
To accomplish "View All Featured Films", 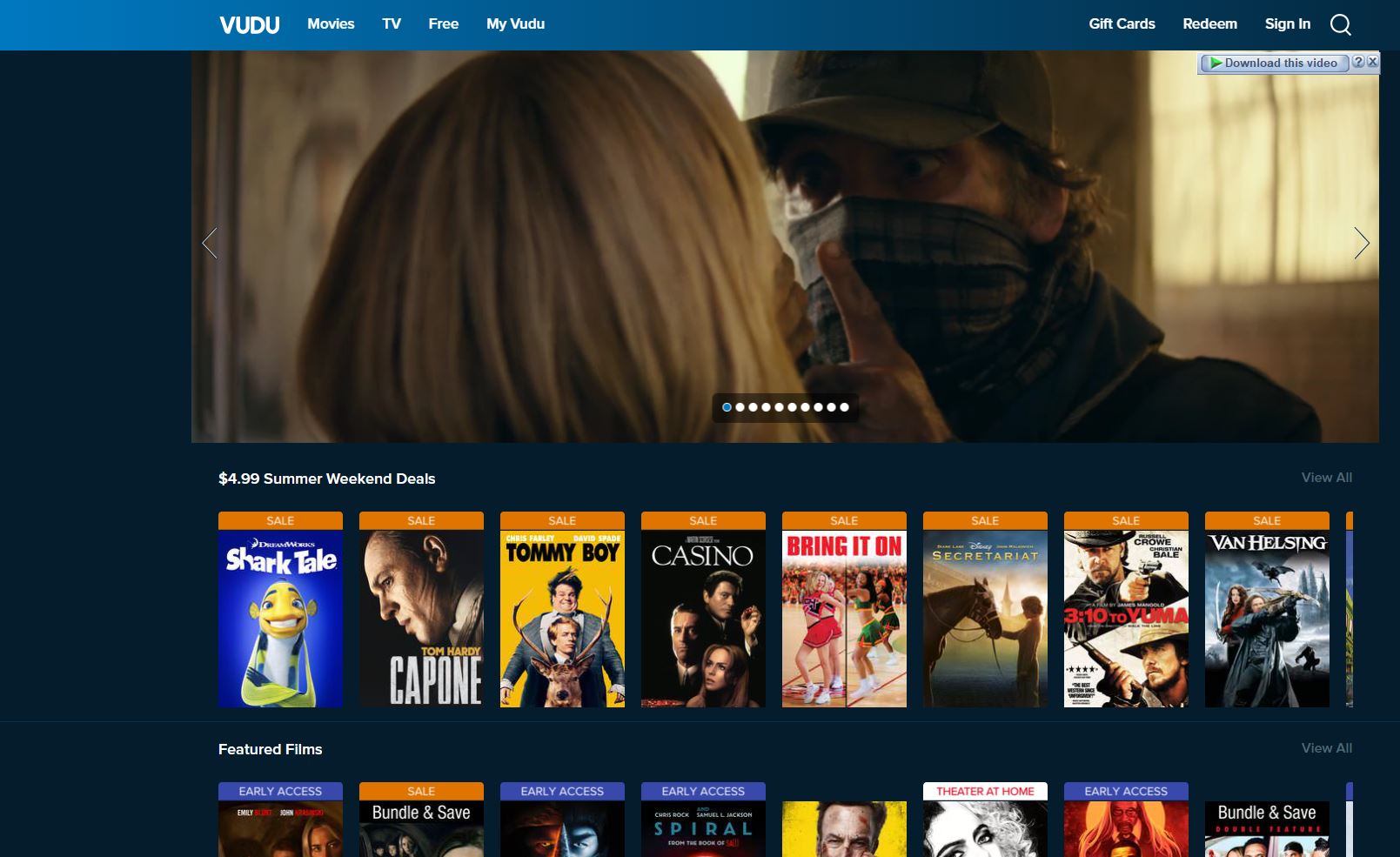I will pos(1326,748).
